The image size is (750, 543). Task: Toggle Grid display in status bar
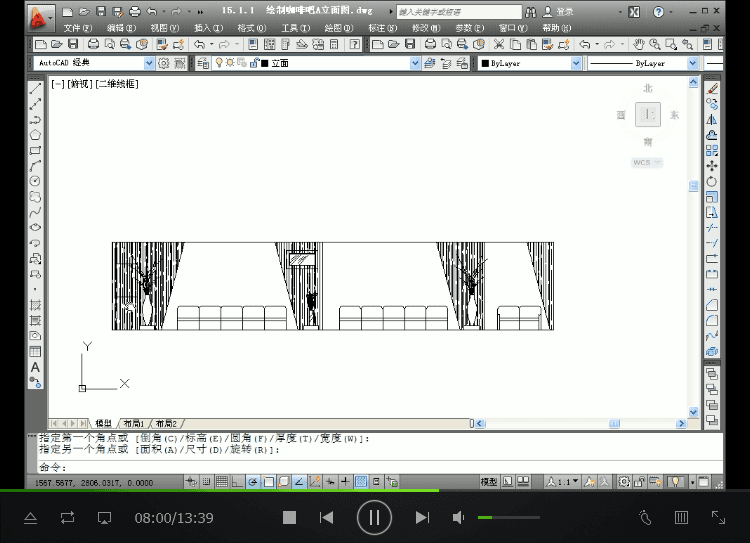tap(221, 482)
